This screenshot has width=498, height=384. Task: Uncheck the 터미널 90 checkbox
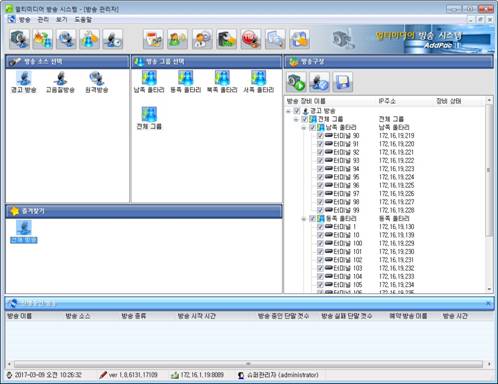coord(320,136)
